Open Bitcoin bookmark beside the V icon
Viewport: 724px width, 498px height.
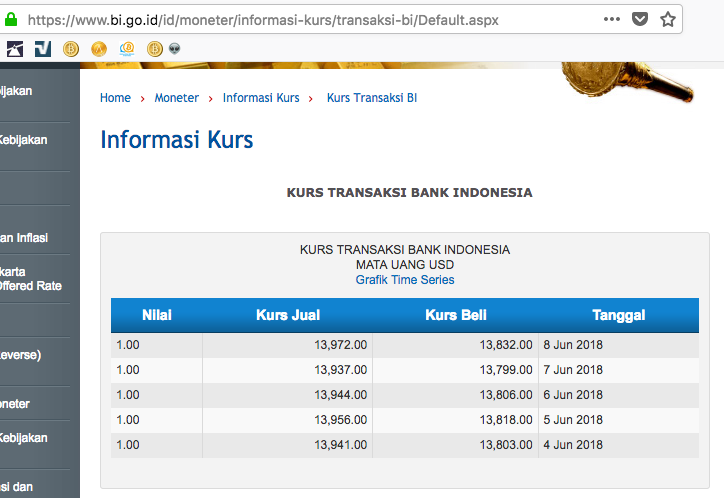point(71,48)
